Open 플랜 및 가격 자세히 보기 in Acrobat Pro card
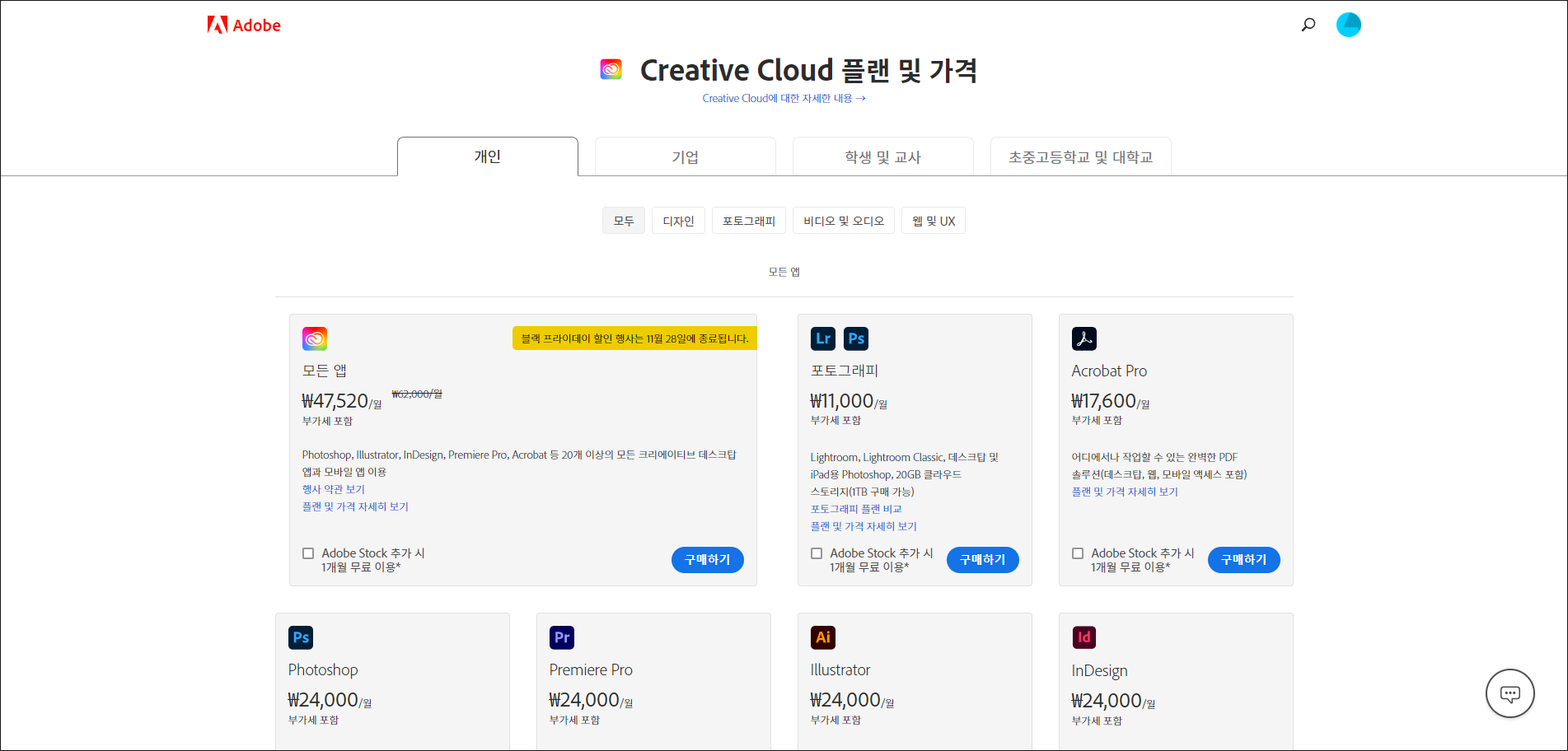 (1125, 492)
